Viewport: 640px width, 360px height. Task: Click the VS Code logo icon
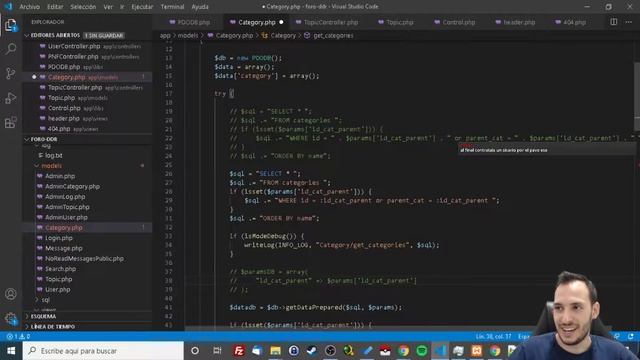pyautogui.click(x=9, y=7)
